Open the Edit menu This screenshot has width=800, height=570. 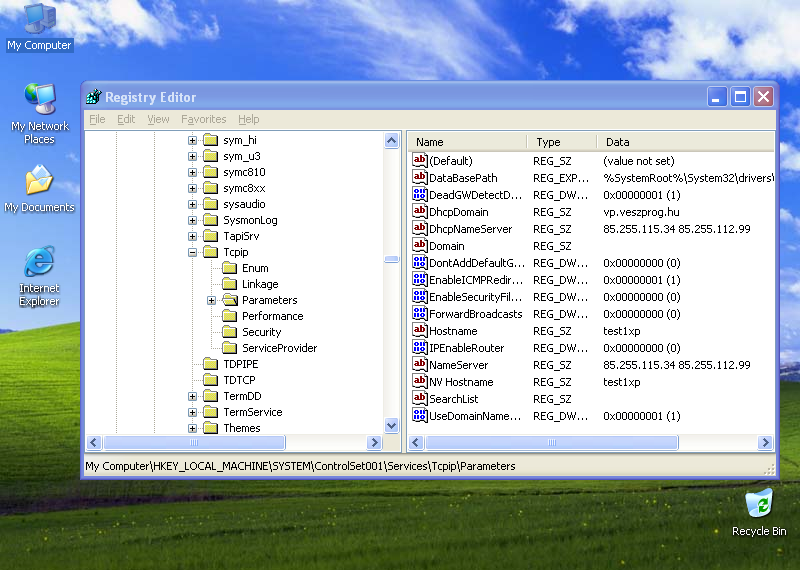click(126, 119)
